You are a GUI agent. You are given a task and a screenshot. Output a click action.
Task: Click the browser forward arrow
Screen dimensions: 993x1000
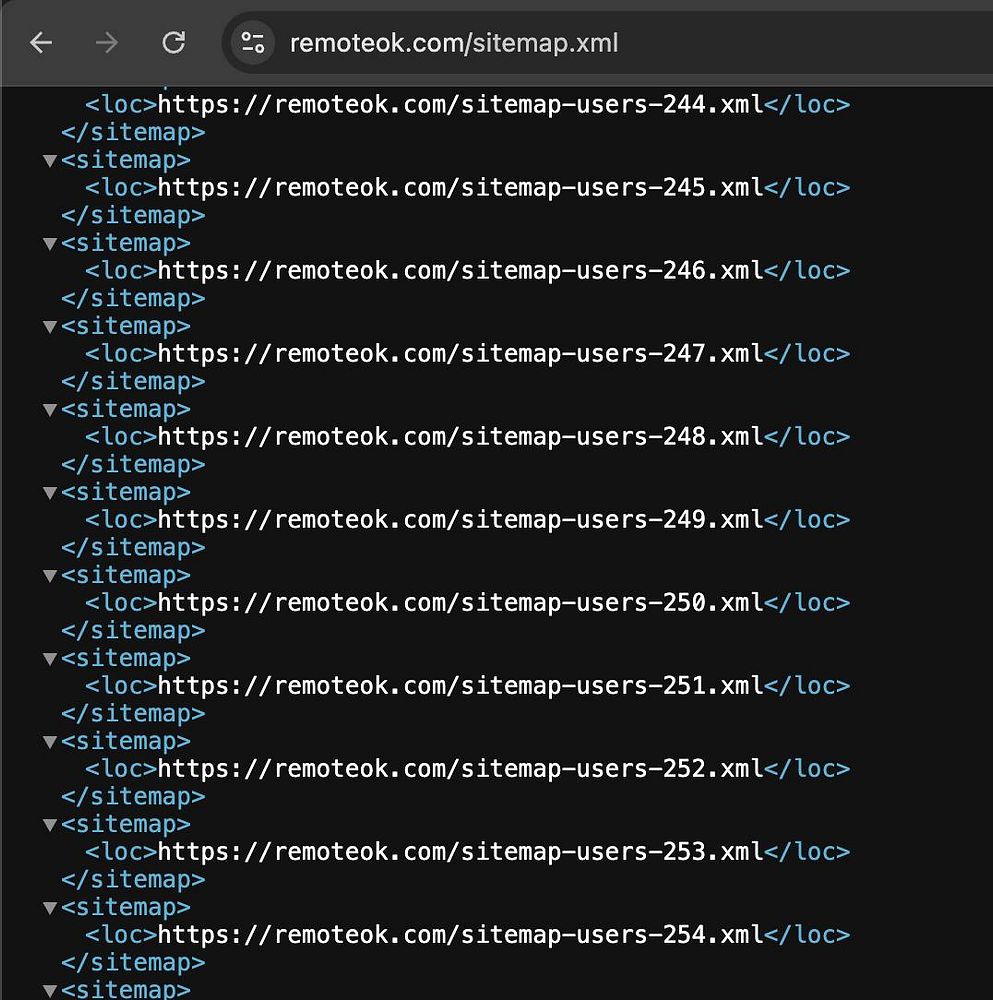tap(107, 43)
